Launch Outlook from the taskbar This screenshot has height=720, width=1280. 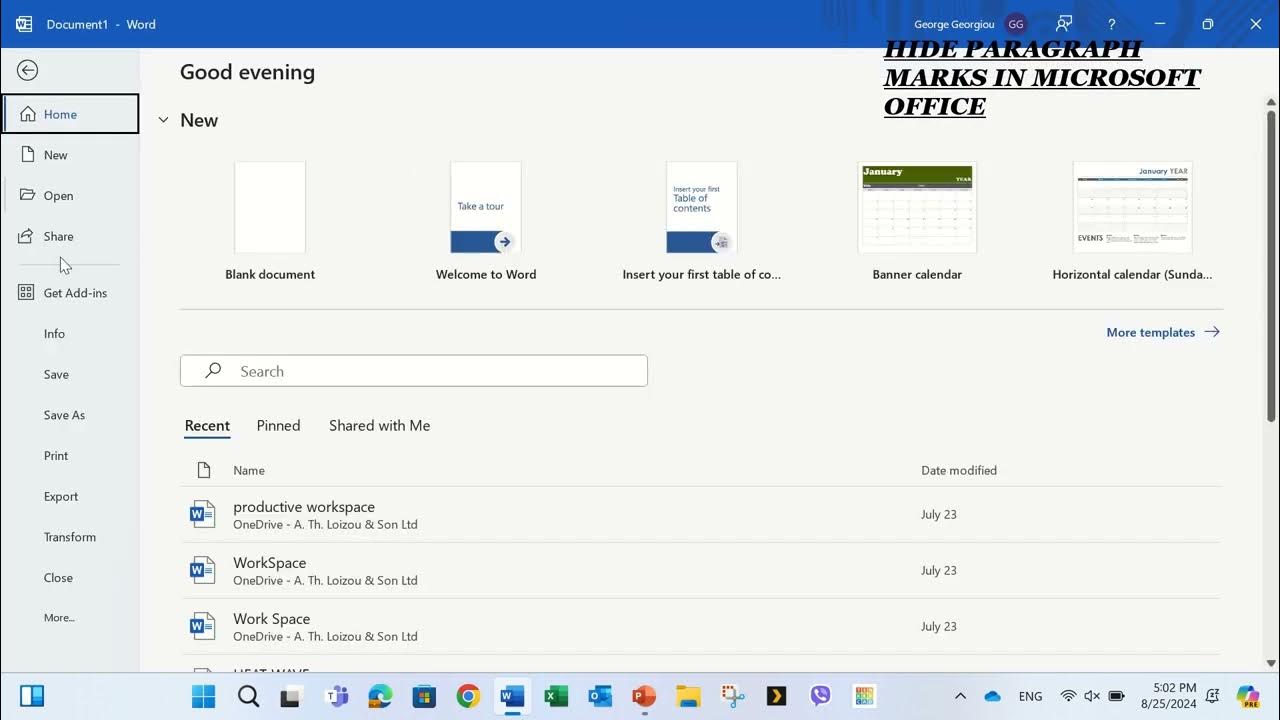click(600, 696)
